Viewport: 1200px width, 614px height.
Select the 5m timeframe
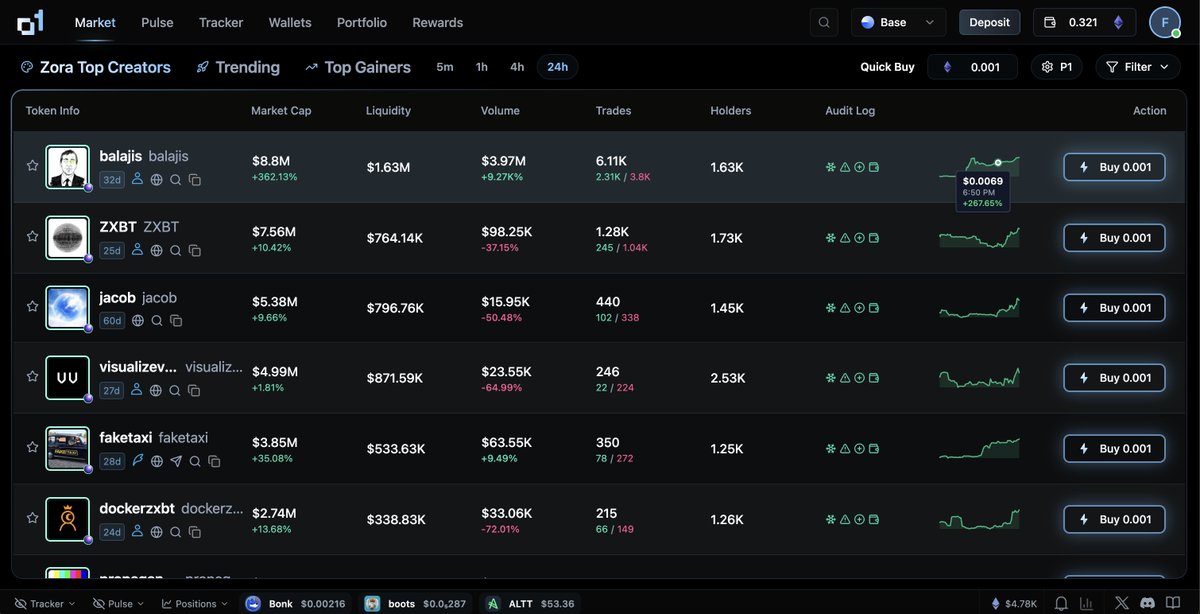pyautogui.click(x=445, y=67)
